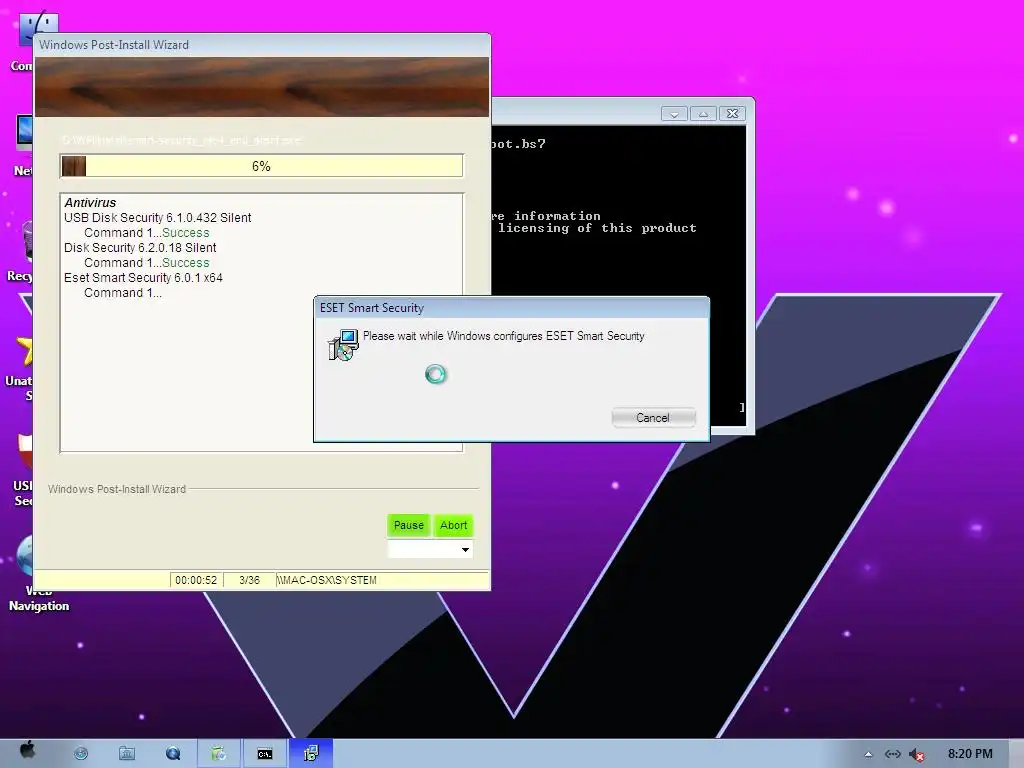This screenshot has height=768, width=1024.
Task: Click the muted volume tray icon
Action: coord(917,755)
